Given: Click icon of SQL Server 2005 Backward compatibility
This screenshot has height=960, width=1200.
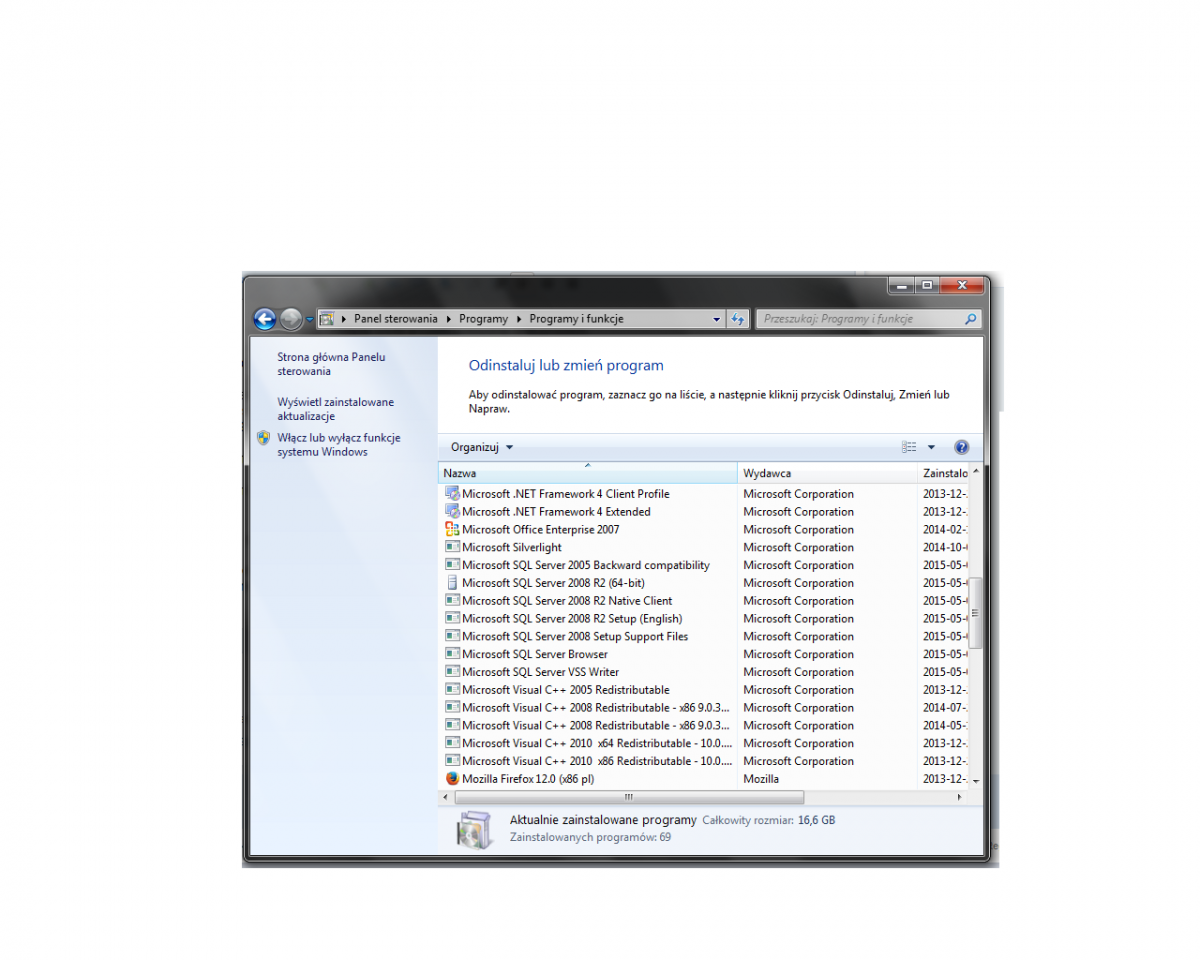Looking at the screenshot, I should (x=452, y=565).
